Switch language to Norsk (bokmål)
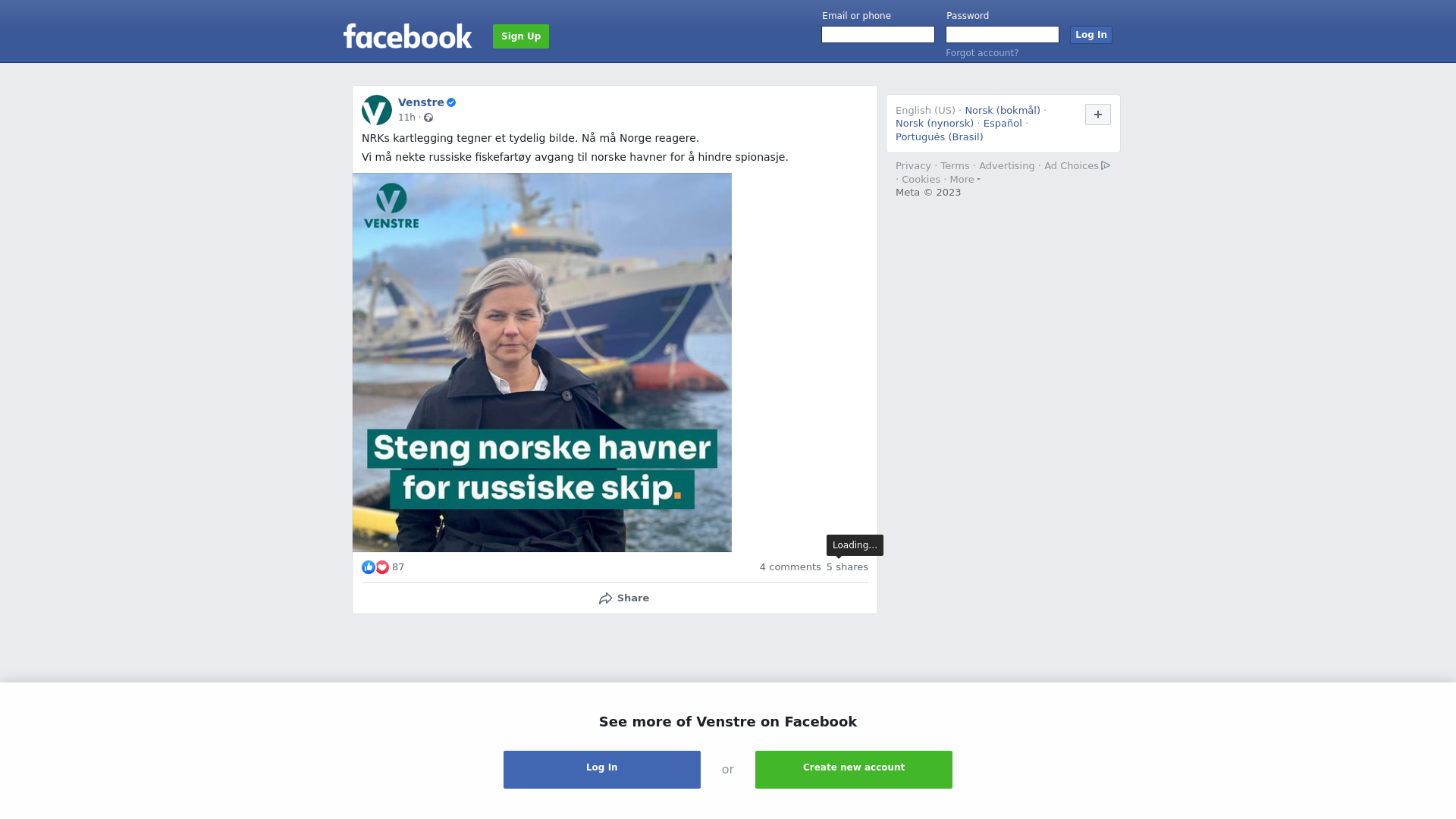The image size is (1456, 819). click(1003, 111)
